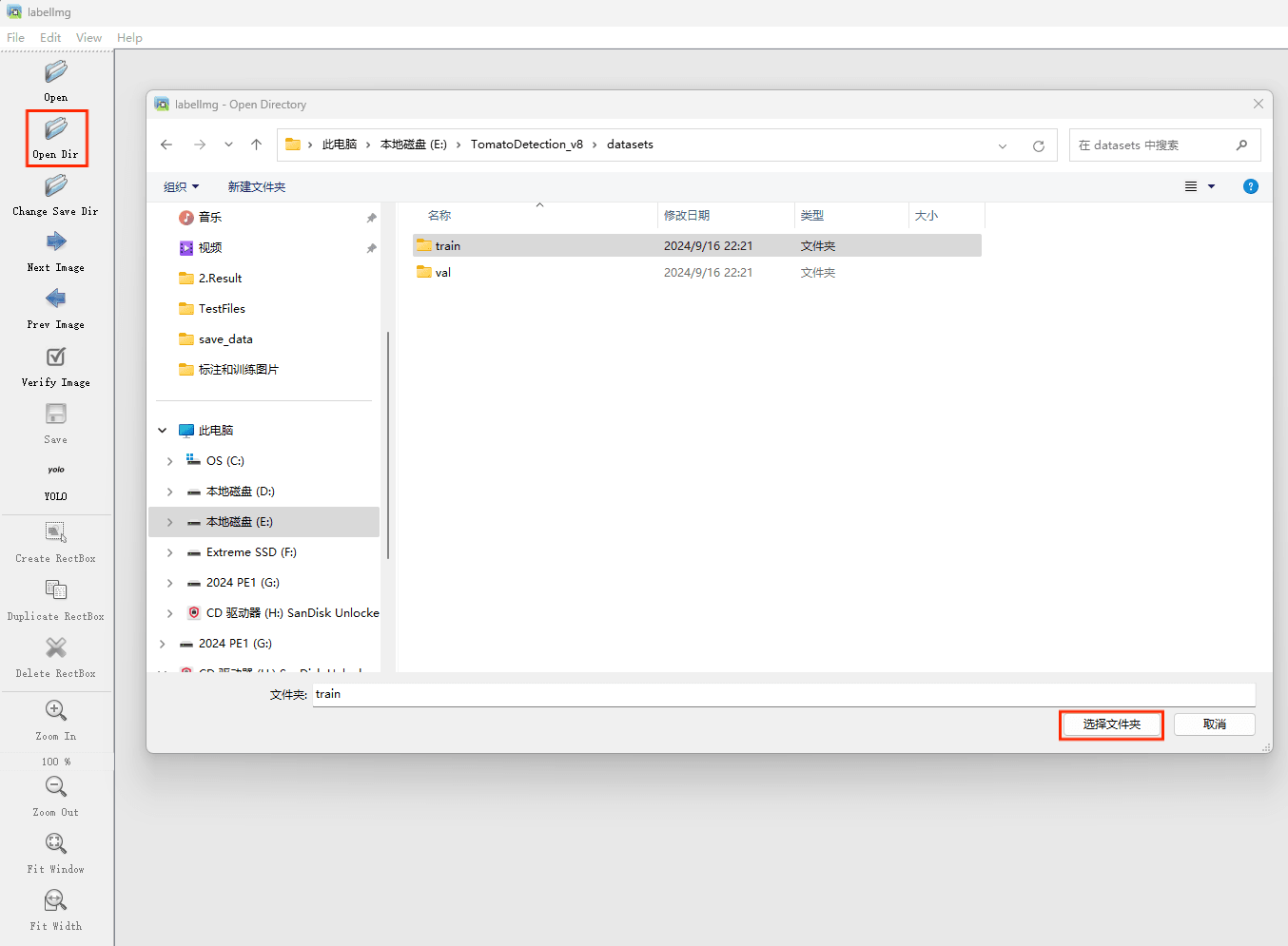Screen dimensions: 1288x946
Task: Select Extreme SSD (F:) in the tree
Action: [251, 552]
